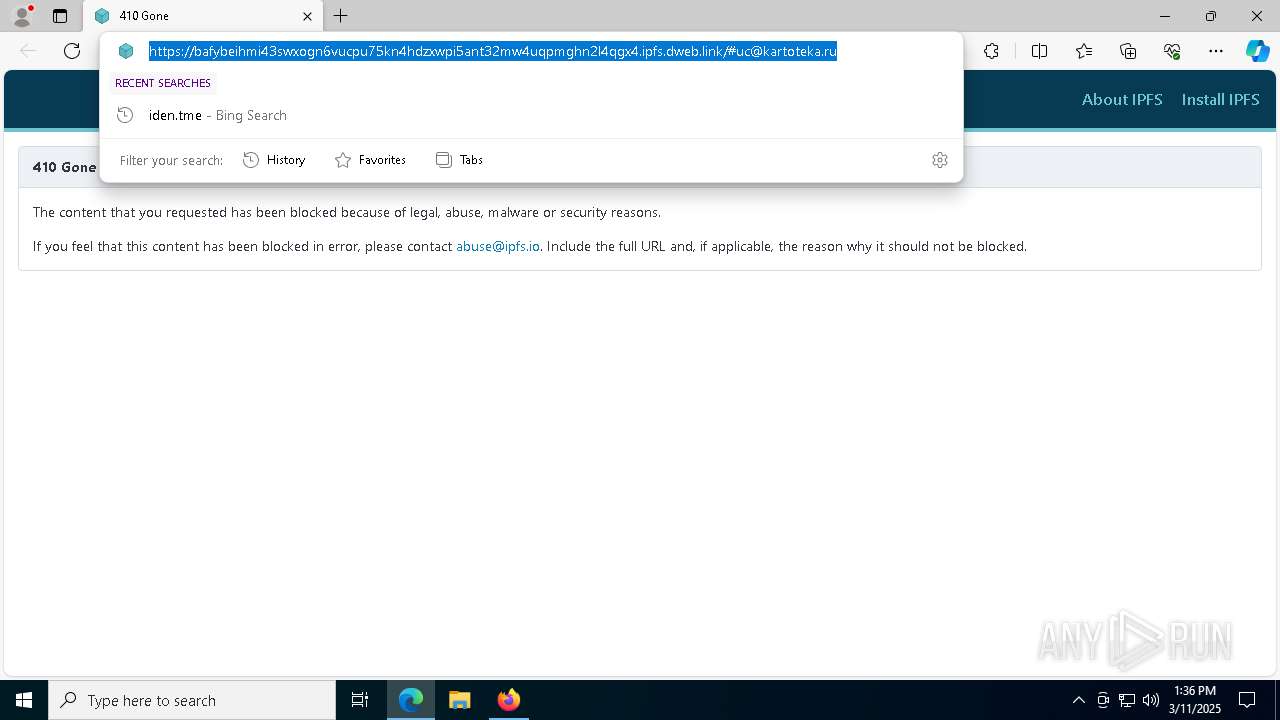Open Microsoft Edge from the taskbar
The width and height of the screenshot is (1280, 720).
411,700
